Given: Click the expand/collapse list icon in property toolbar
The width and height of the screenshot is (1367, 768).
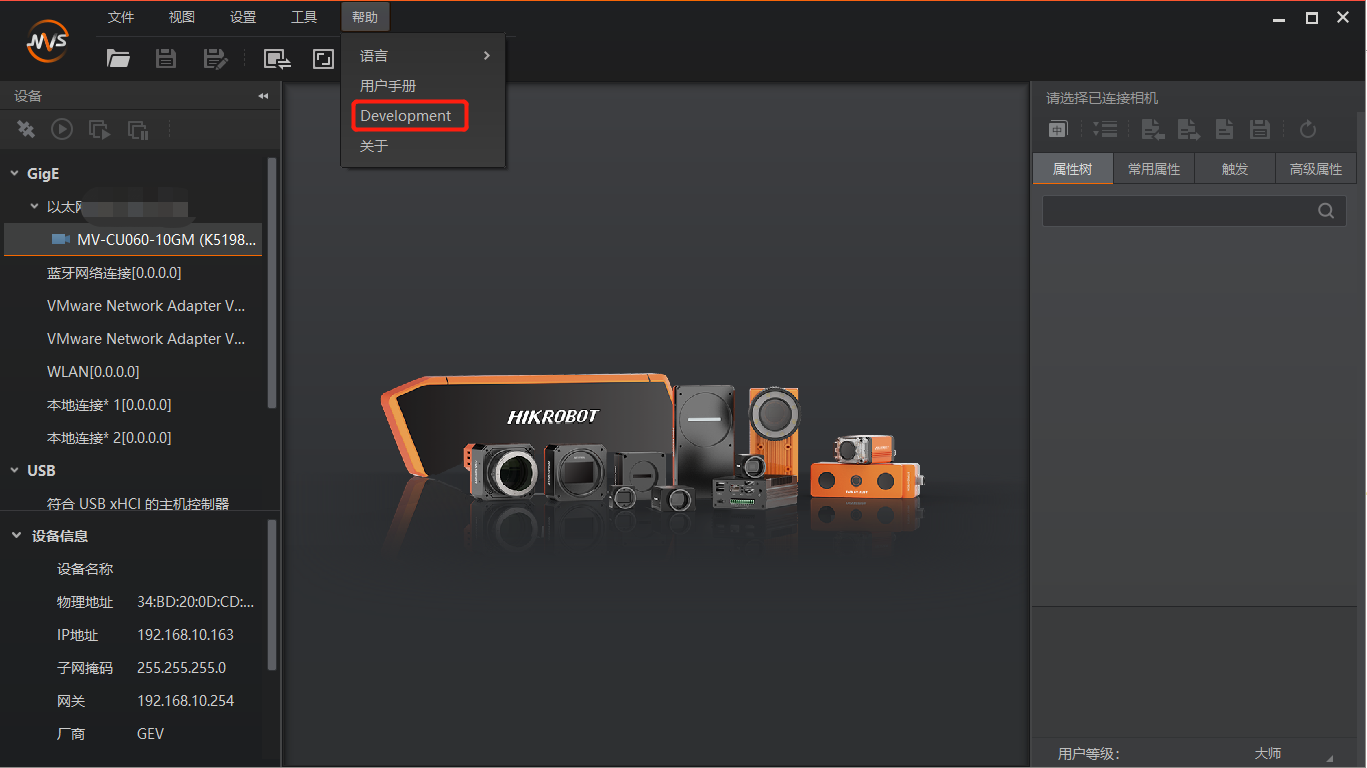Looking at the screenshot, I should (x=1105, y=129).
